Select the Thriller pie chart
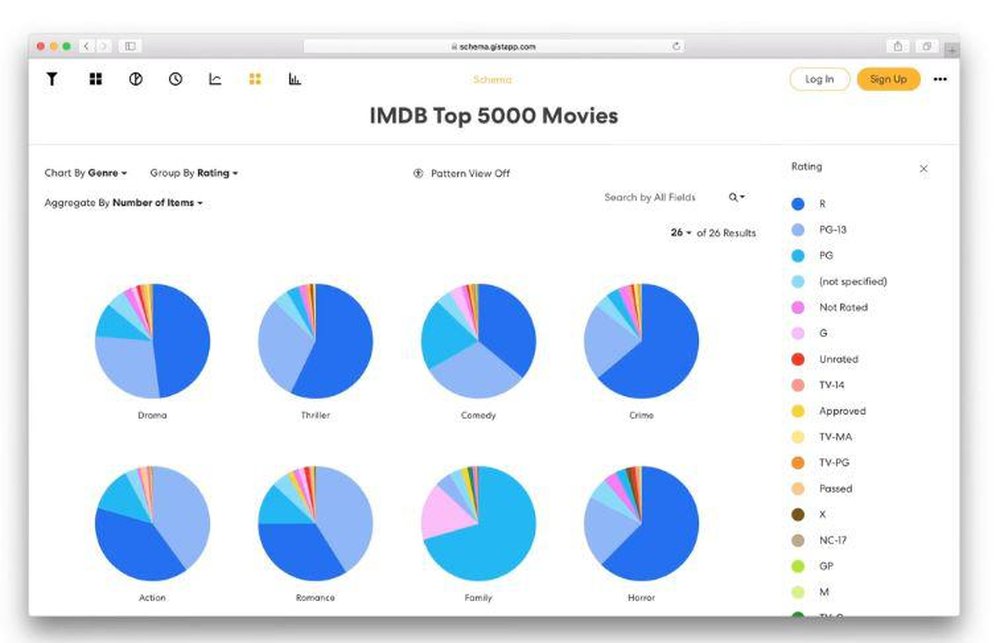Image resolution: width=1000 pixels, height=643 pixels. pos(316,341)
